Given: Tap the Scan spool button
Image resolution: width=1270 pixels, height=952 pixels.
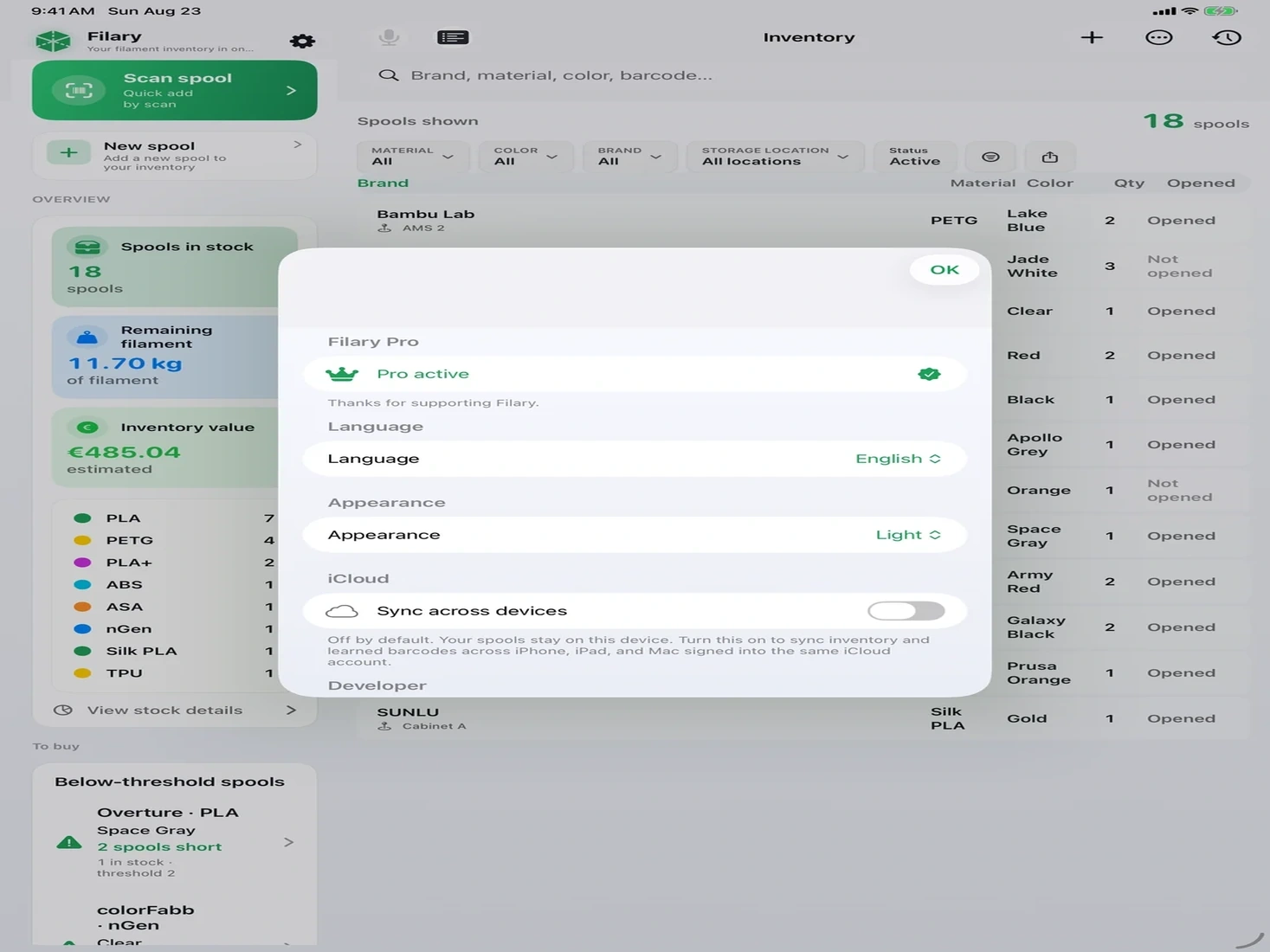Looking at the screenshot, I should (175, 90).
